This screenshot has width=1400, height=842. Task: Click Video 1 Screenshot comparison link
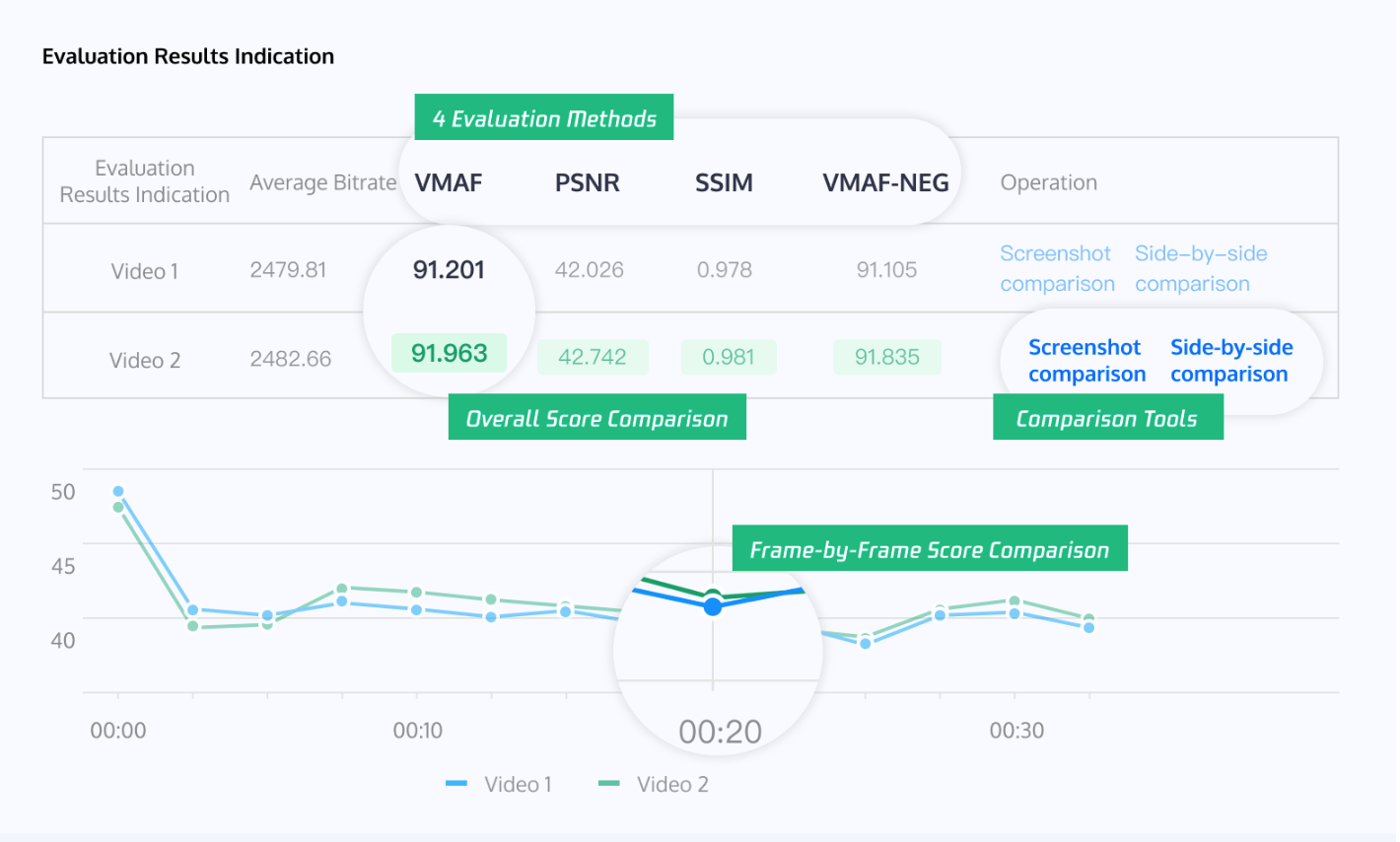coord(1057,269)
